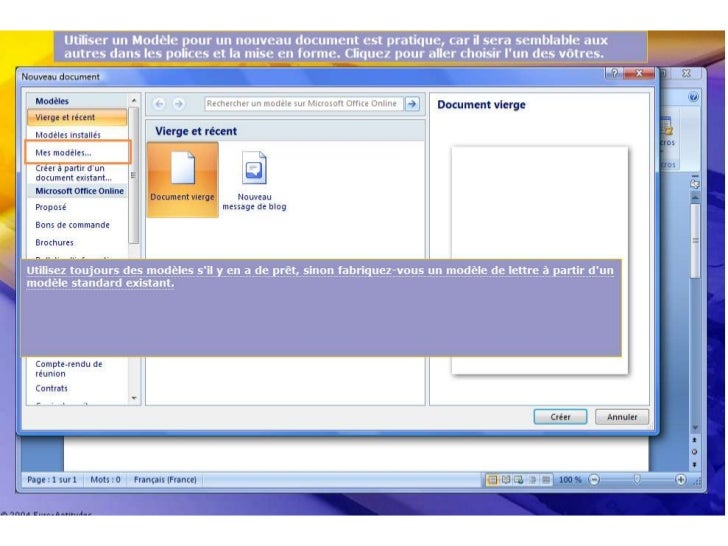Click the templates list scroll-down arrow
Viewport: 728px width, 546px height.
134,398
